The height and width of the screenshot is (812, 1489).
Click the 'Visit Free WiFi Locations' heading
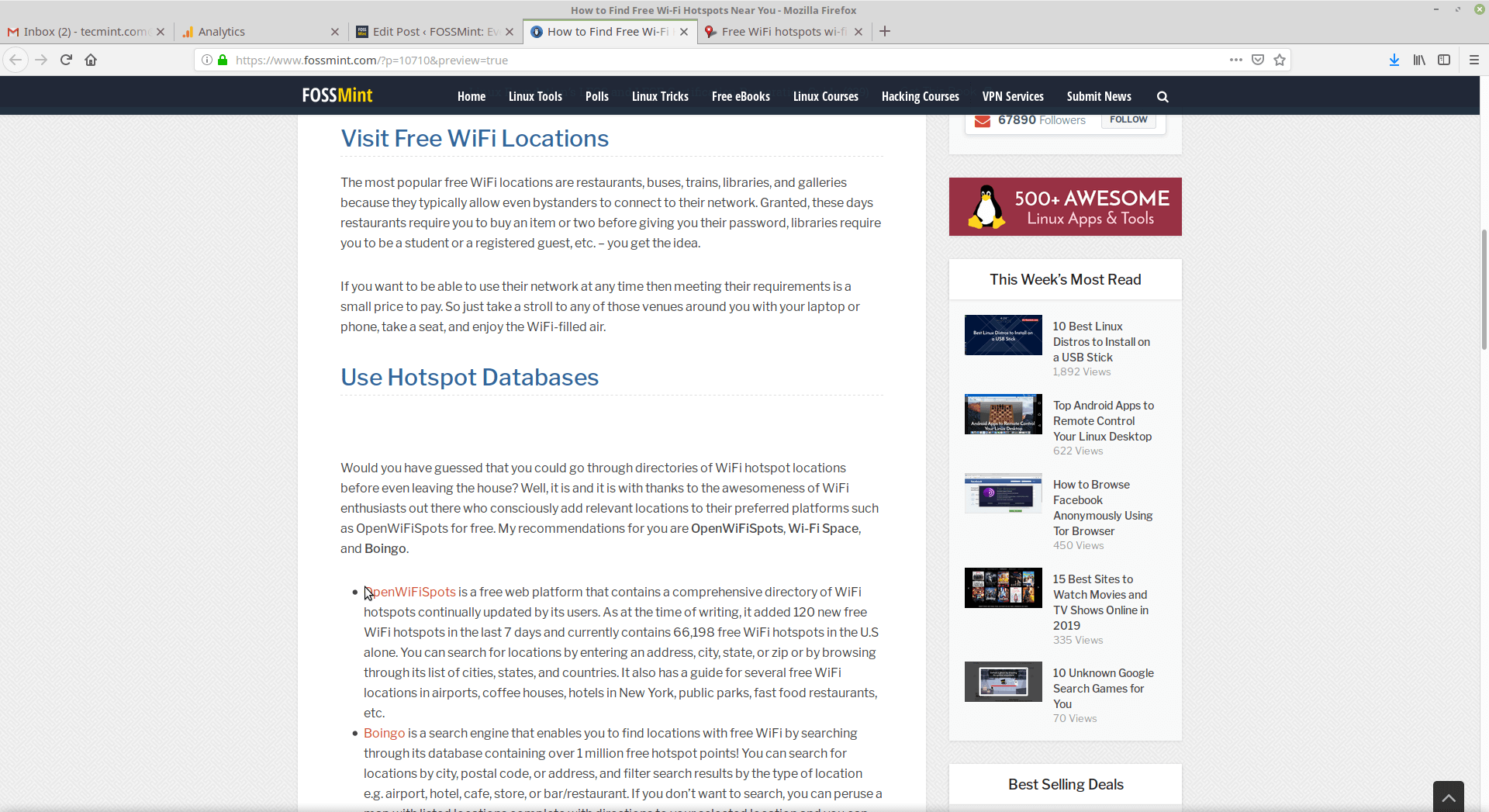pos(475,138)
